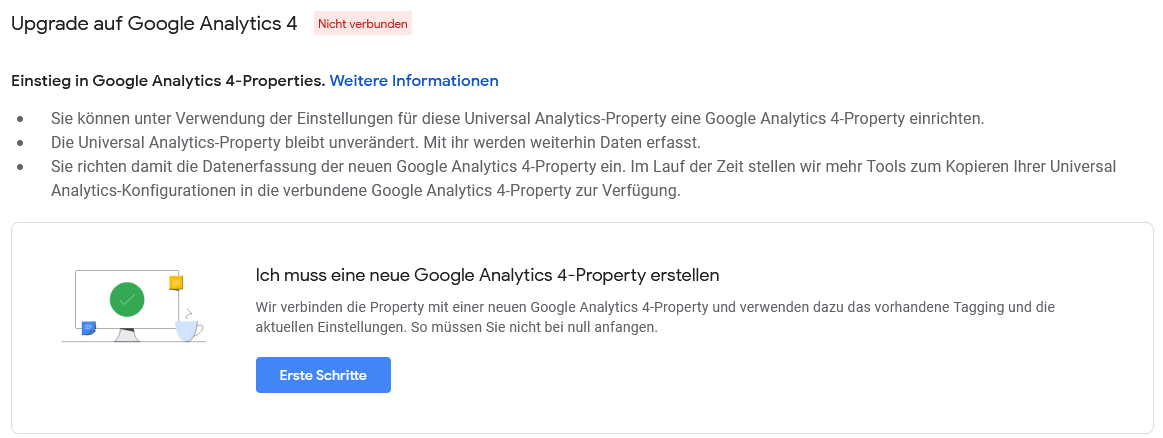Click the white monitor screen in the illustration
1163x438 pixels.
127,299
